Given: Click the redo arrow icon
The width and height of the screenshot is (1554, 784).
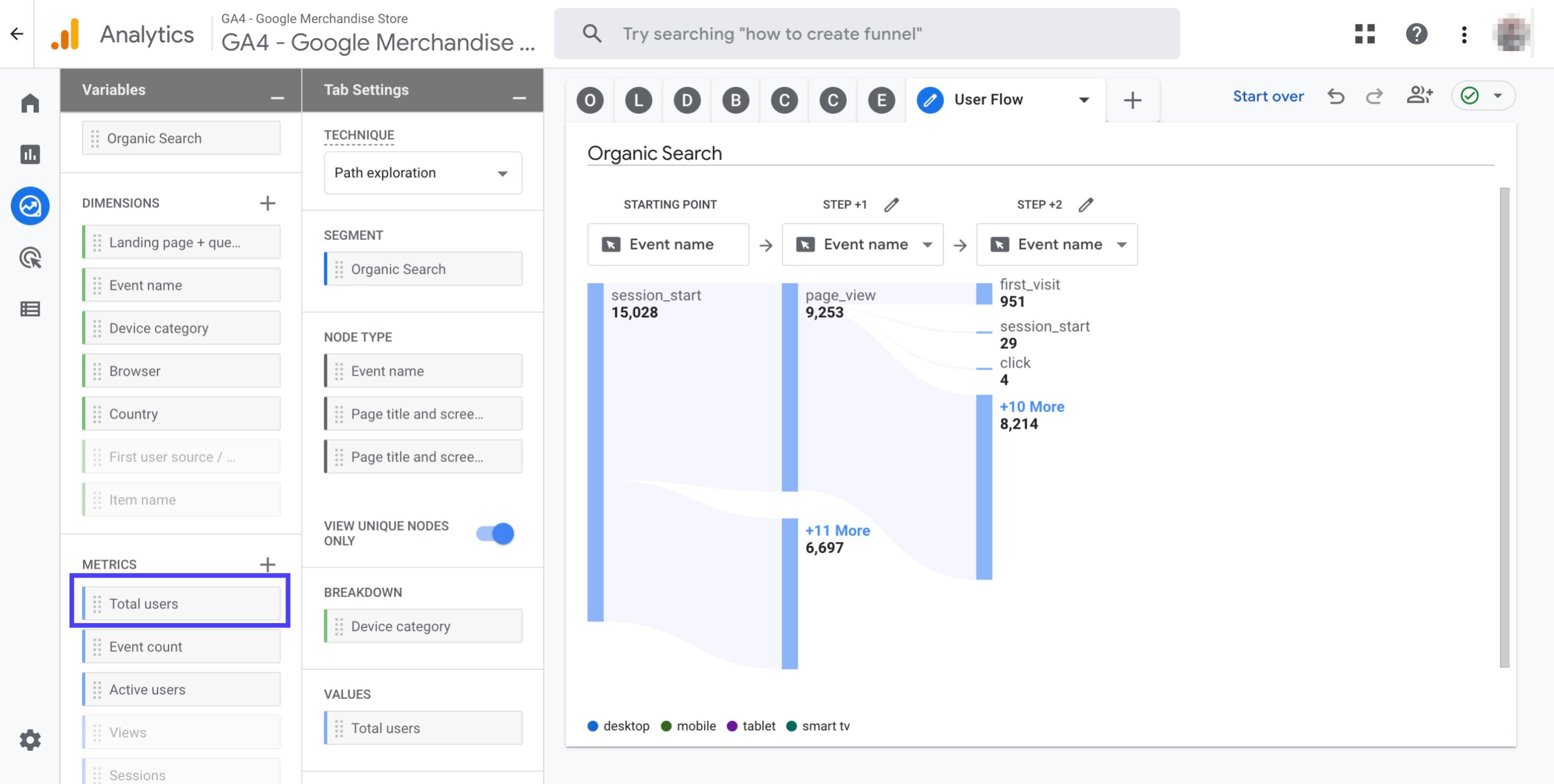Looking at the screenshot, I should [x=1374, y=96].
